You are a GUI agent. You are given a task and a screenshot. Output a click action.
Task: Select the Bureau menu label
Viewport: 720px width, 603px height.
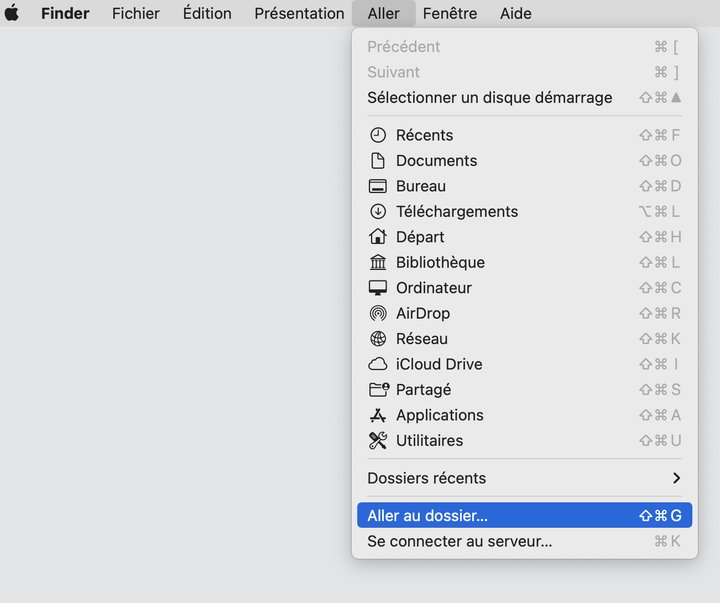coord(421,186)
